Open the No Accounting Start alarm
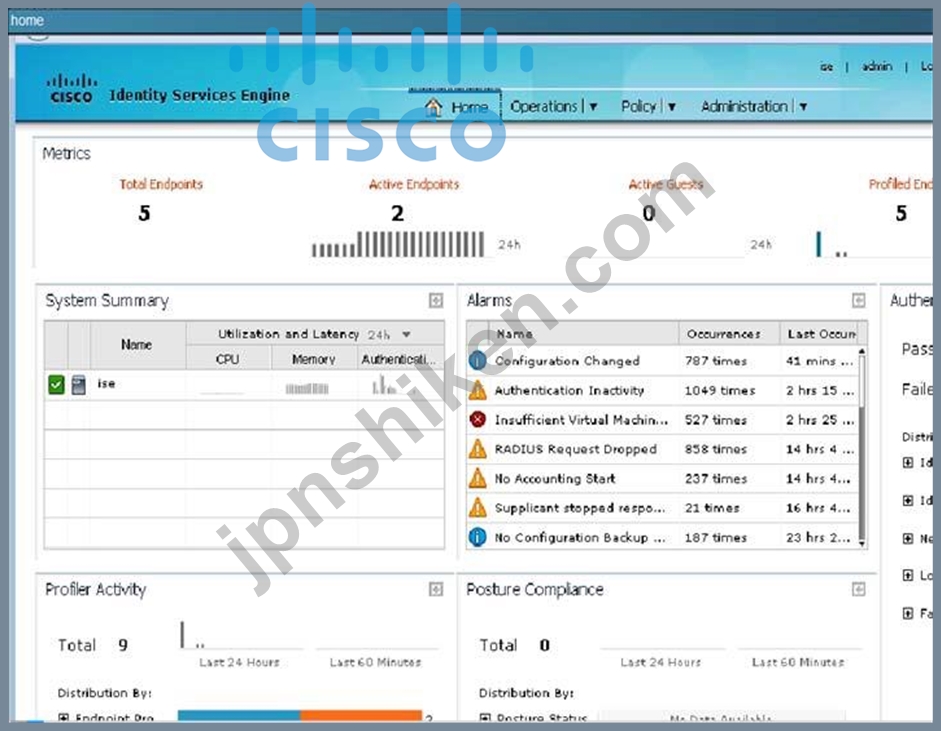 coord(555,478)
